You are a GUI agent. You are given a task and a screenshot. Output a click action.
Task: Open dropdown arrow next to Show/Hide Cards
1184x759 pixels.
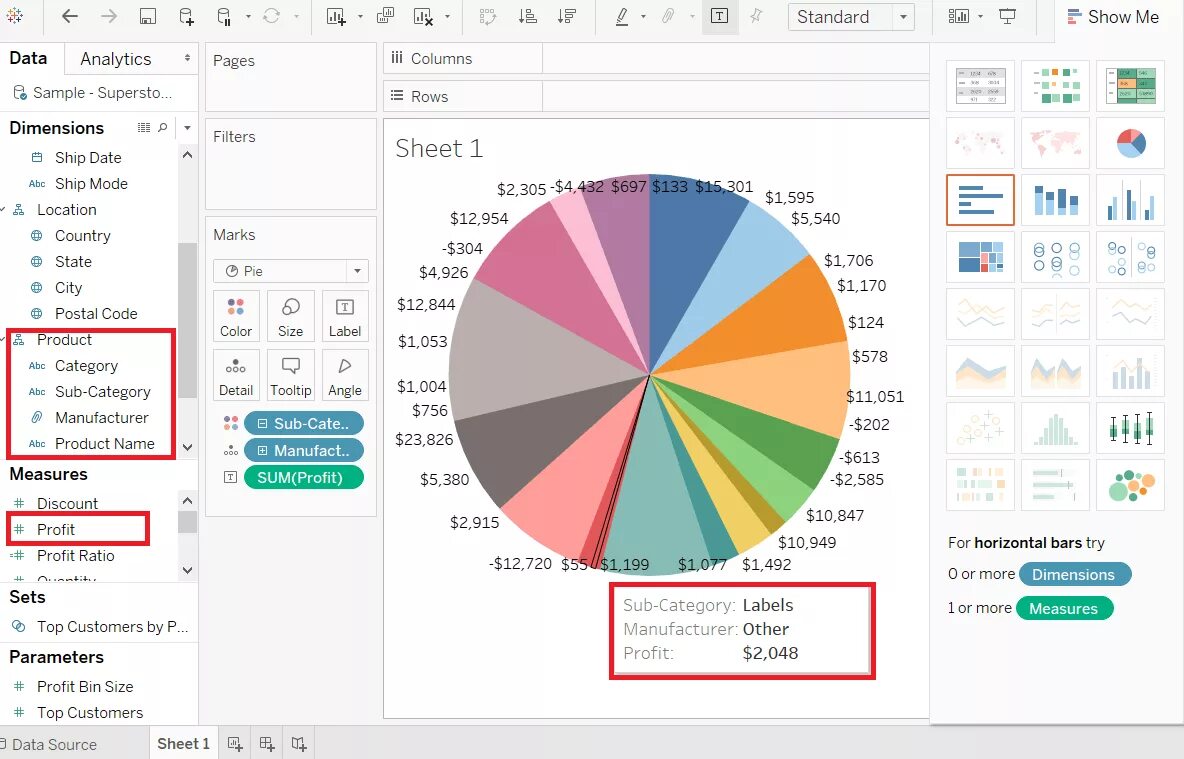coord(980,17)
